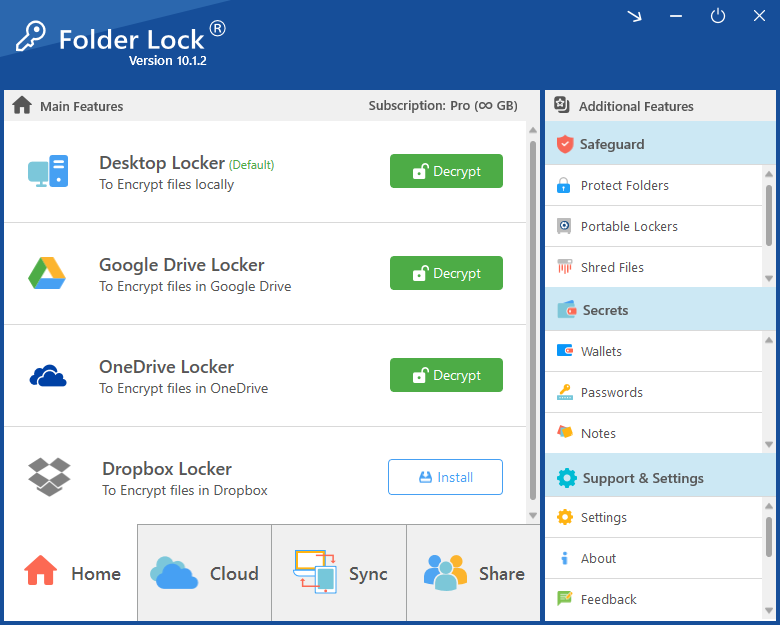Install the Dropbox Locker
The image size is (780, 625).
(445, 477)
